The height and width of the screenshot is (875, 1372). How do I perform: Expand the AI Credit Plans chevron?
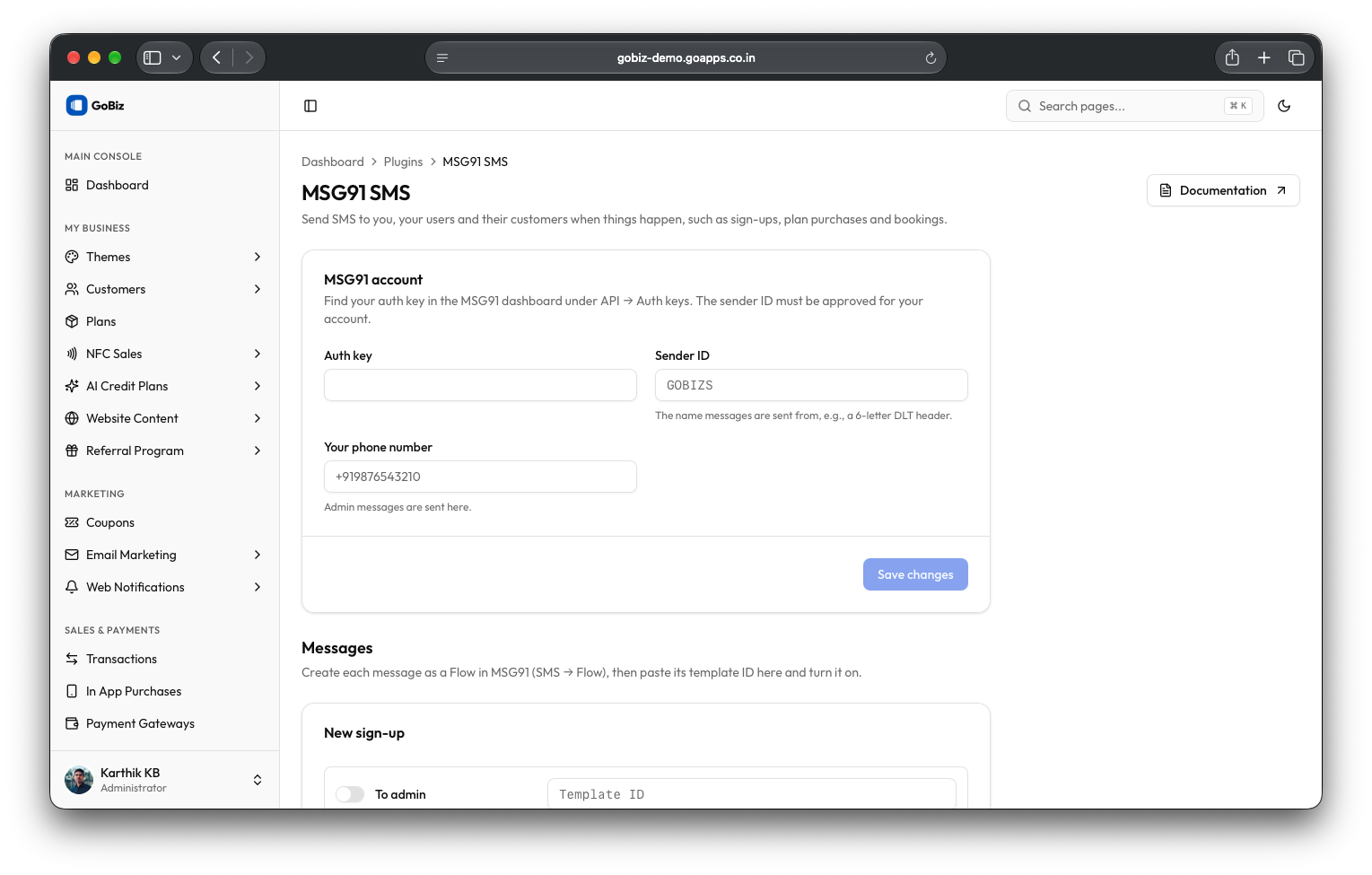point(258,386)
